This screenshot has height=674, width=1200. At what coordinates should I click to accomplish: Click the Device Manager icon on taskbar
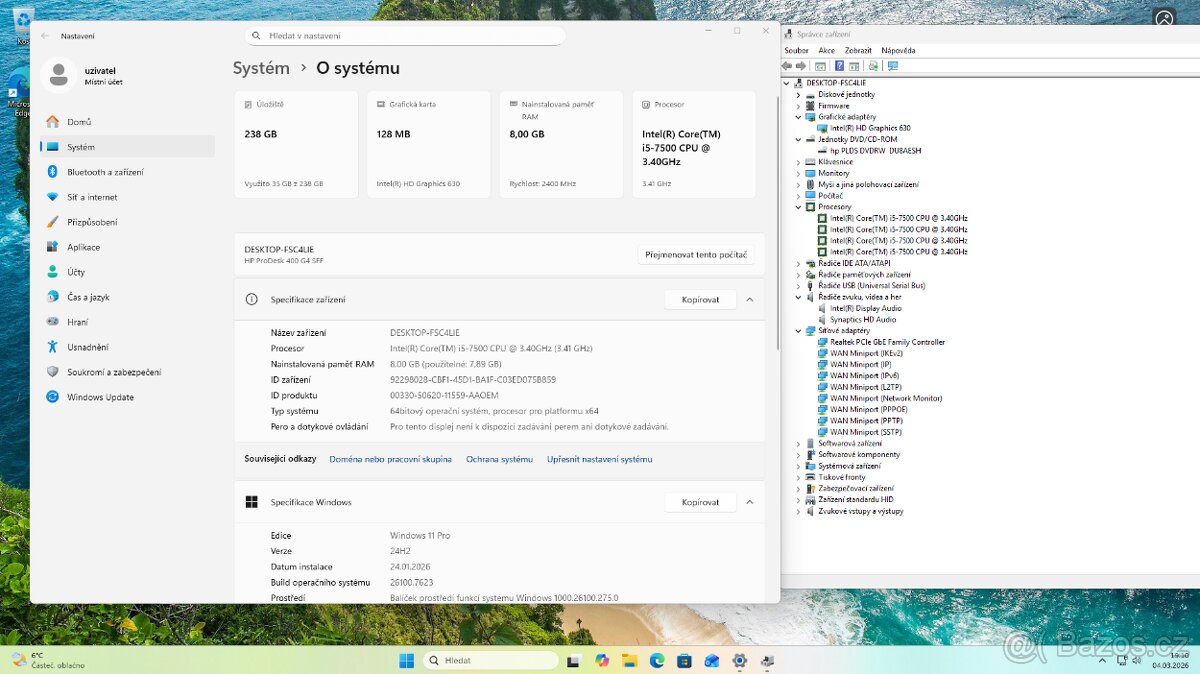tap(767, 660)
